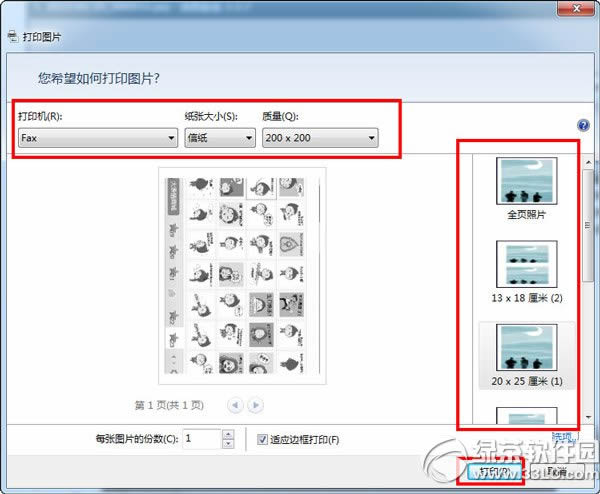The image size is (600, 494).
Task: Decrease copies per picture with down arrow
Action: [x=228, y=443]
